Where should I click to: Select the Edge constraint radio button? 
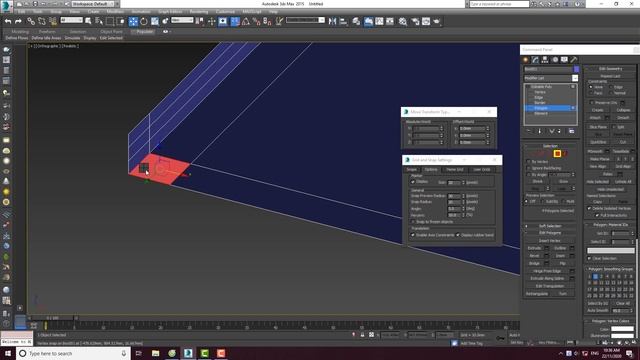click(x=611, y=87)
